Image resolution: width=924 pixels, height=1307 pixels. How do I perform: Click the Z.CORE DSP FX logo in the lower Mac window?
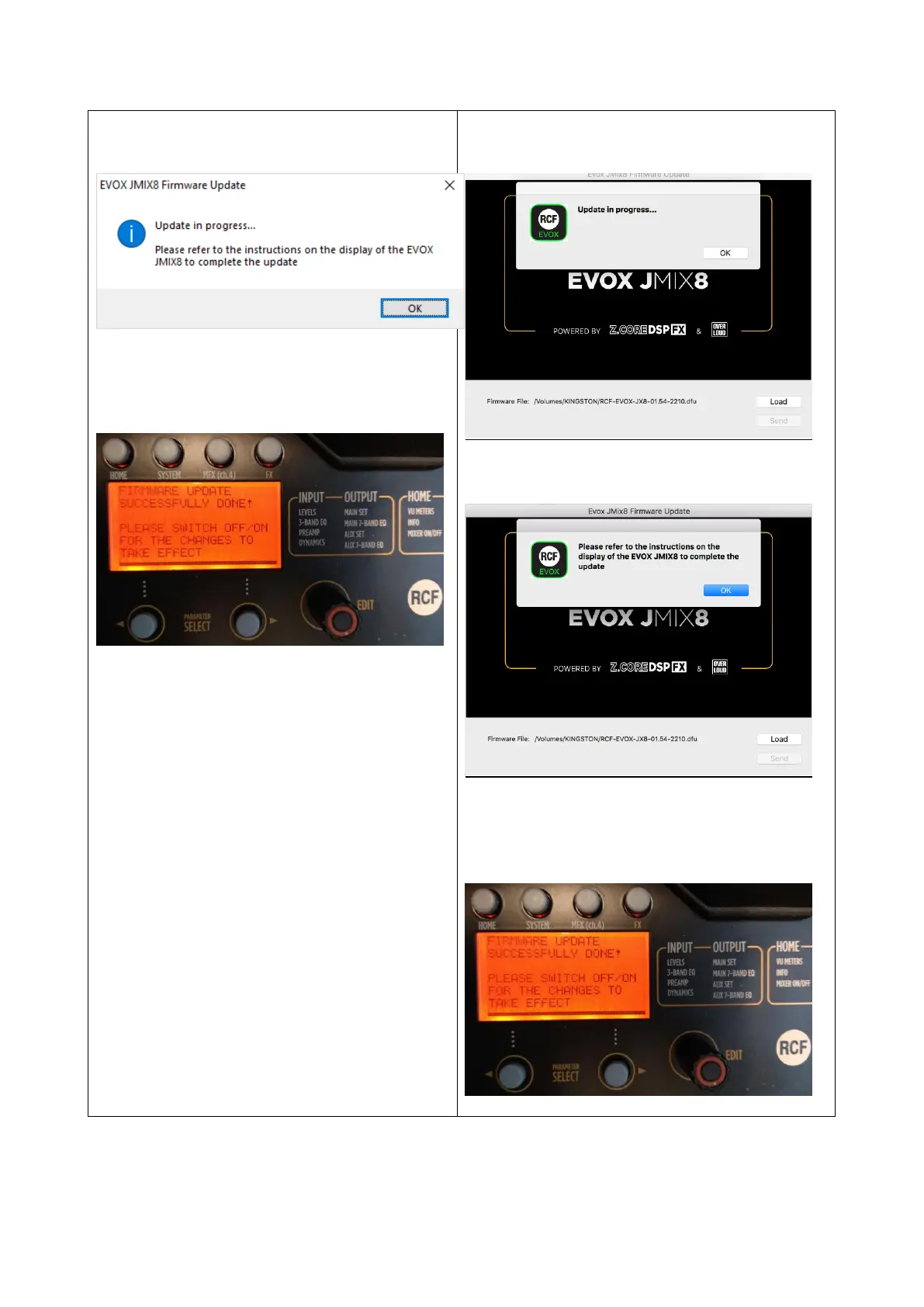(649, 667)
